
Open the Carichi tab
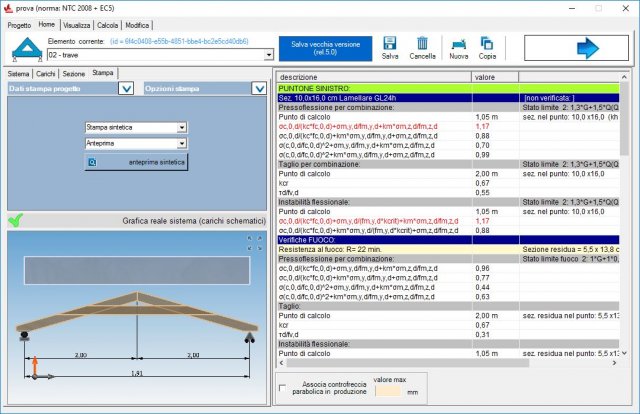pyautogui.click(x=45, y=73)
